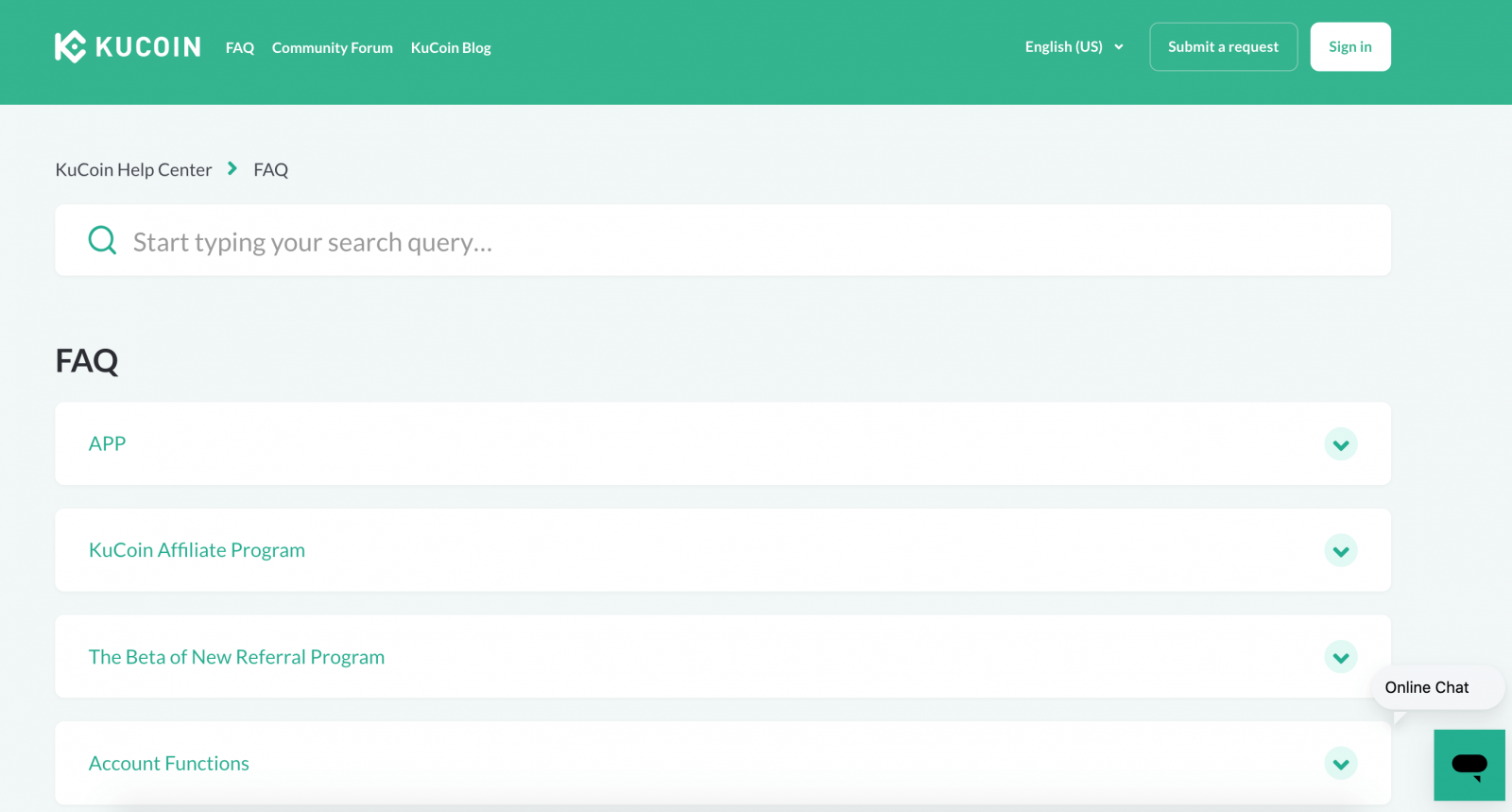Expand KuCoin Affiliate Program chevron
Viewport: 1512px width, 812px height.
[1340, 551]
